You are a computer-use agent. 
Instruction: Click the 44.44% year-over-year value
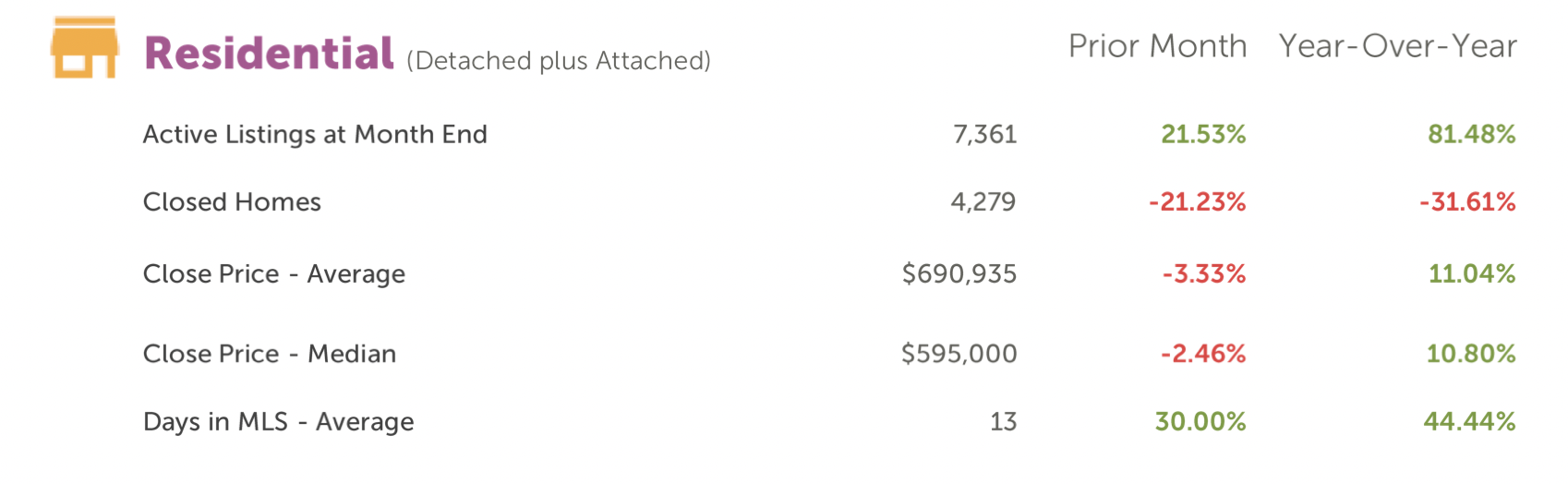click(1470, 422)
